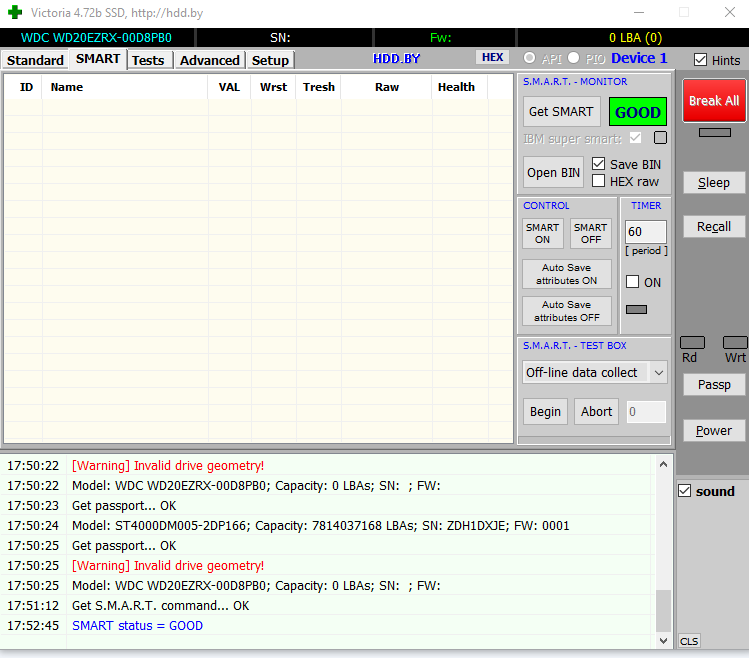Toggle the Hints checkbox
This screenshot has height=658, width=749.
pyautogui.click(x=700, y=60)
